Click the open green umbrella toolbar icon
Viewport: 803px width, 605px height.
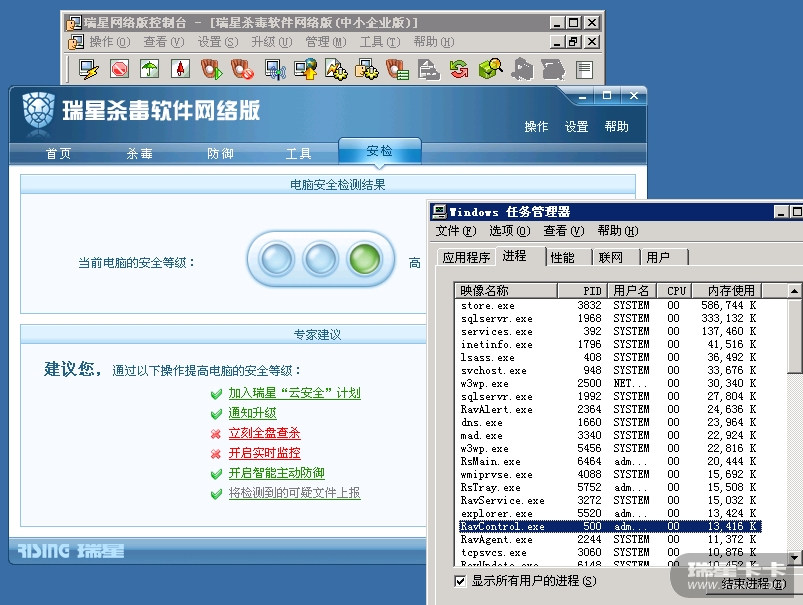coord(150,69)
